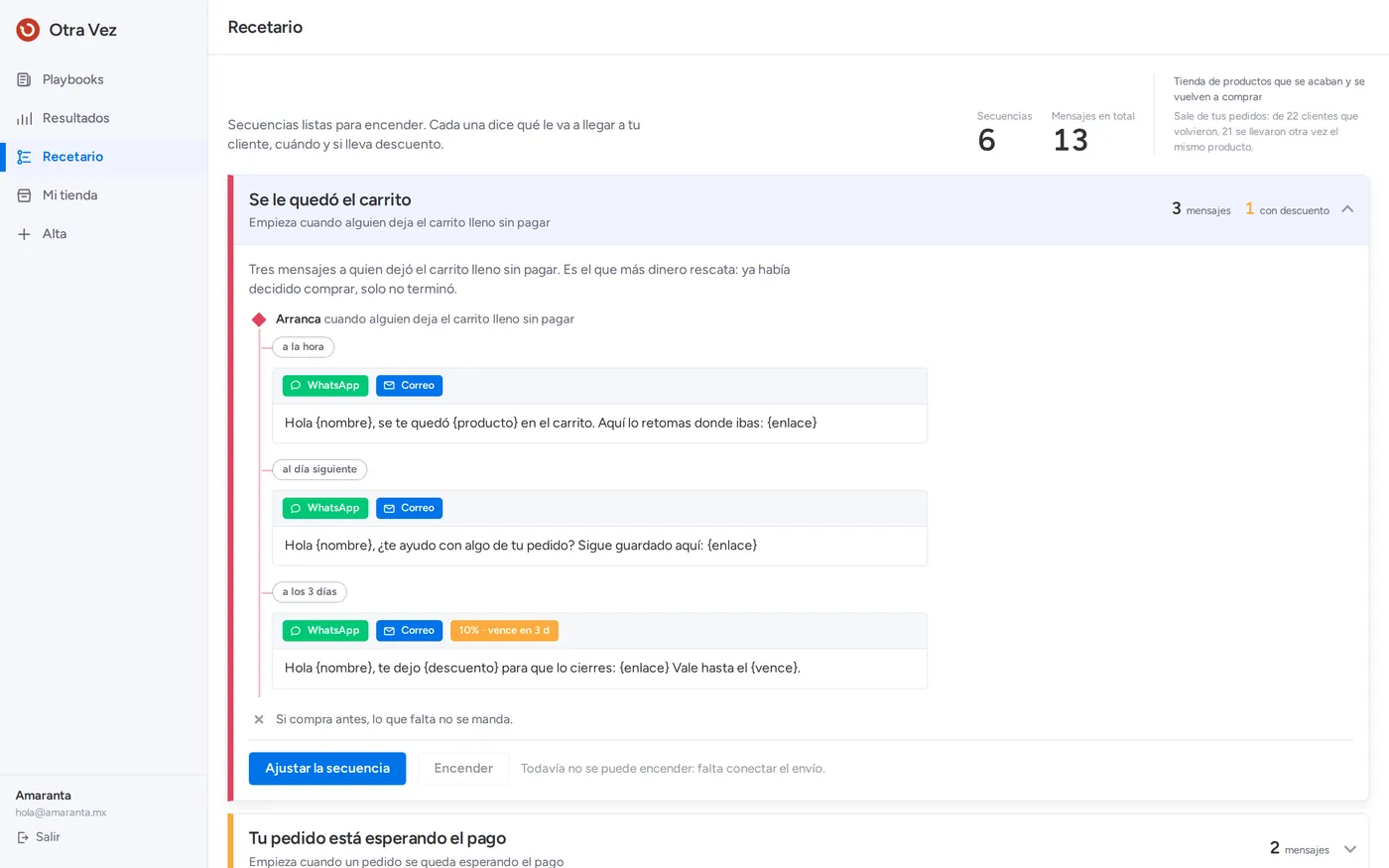Screen dimensions: 1389x868
Task: Click the Recetario list icon in the sidebar
Action: coord(24,157)
